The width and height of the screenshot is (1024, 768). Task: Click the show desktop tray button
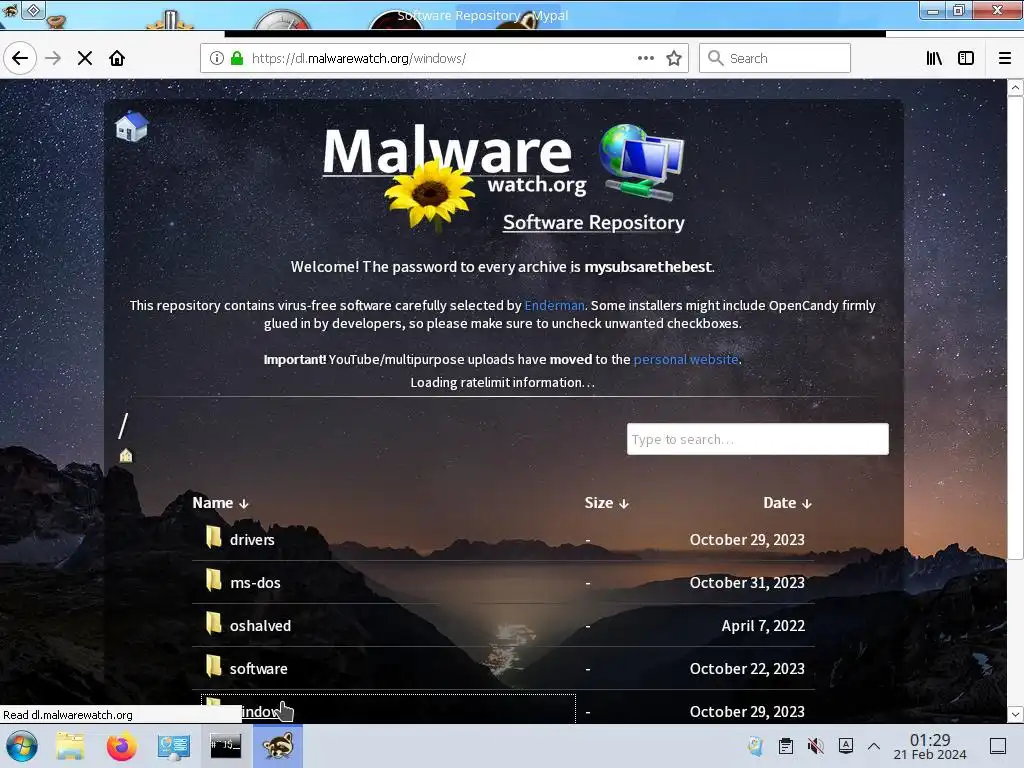(x=998, y=746)
